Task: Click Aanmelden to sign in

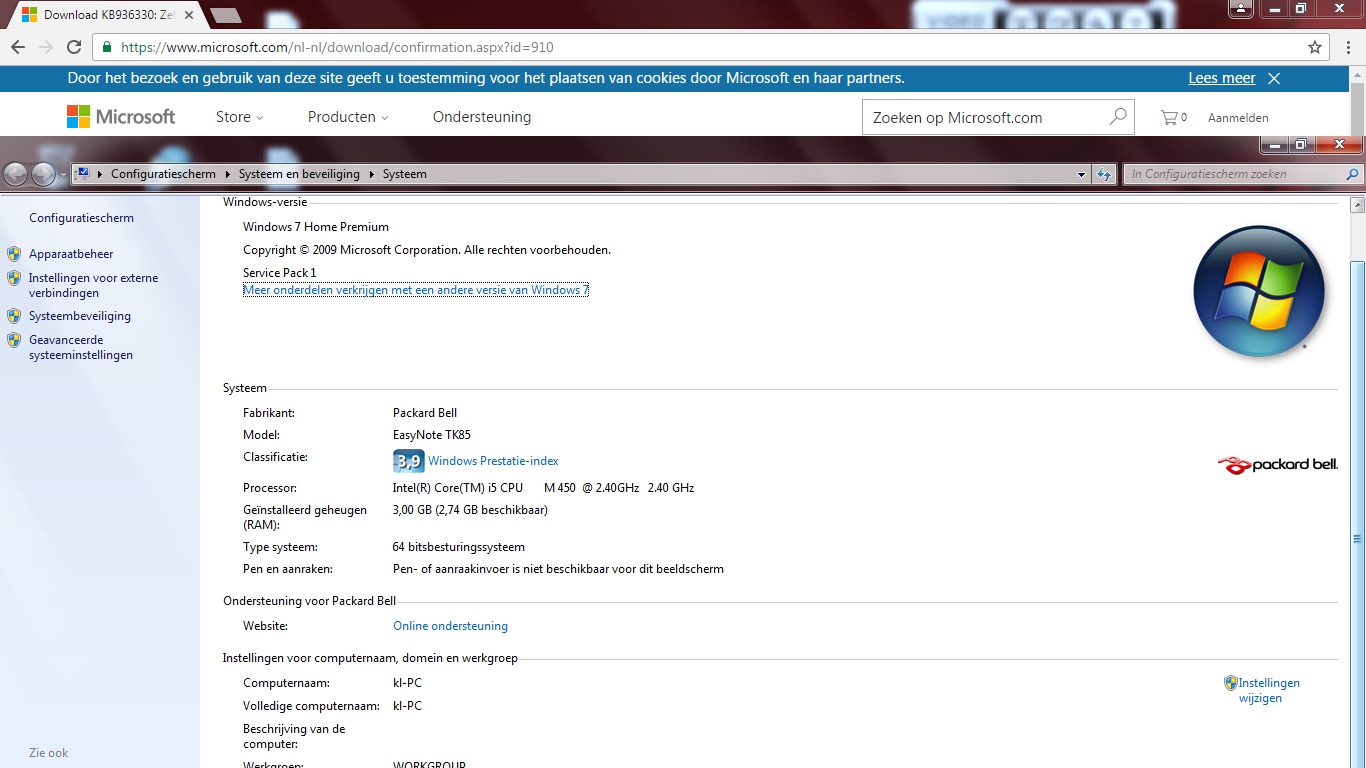Action: [x=1238, y=117]
